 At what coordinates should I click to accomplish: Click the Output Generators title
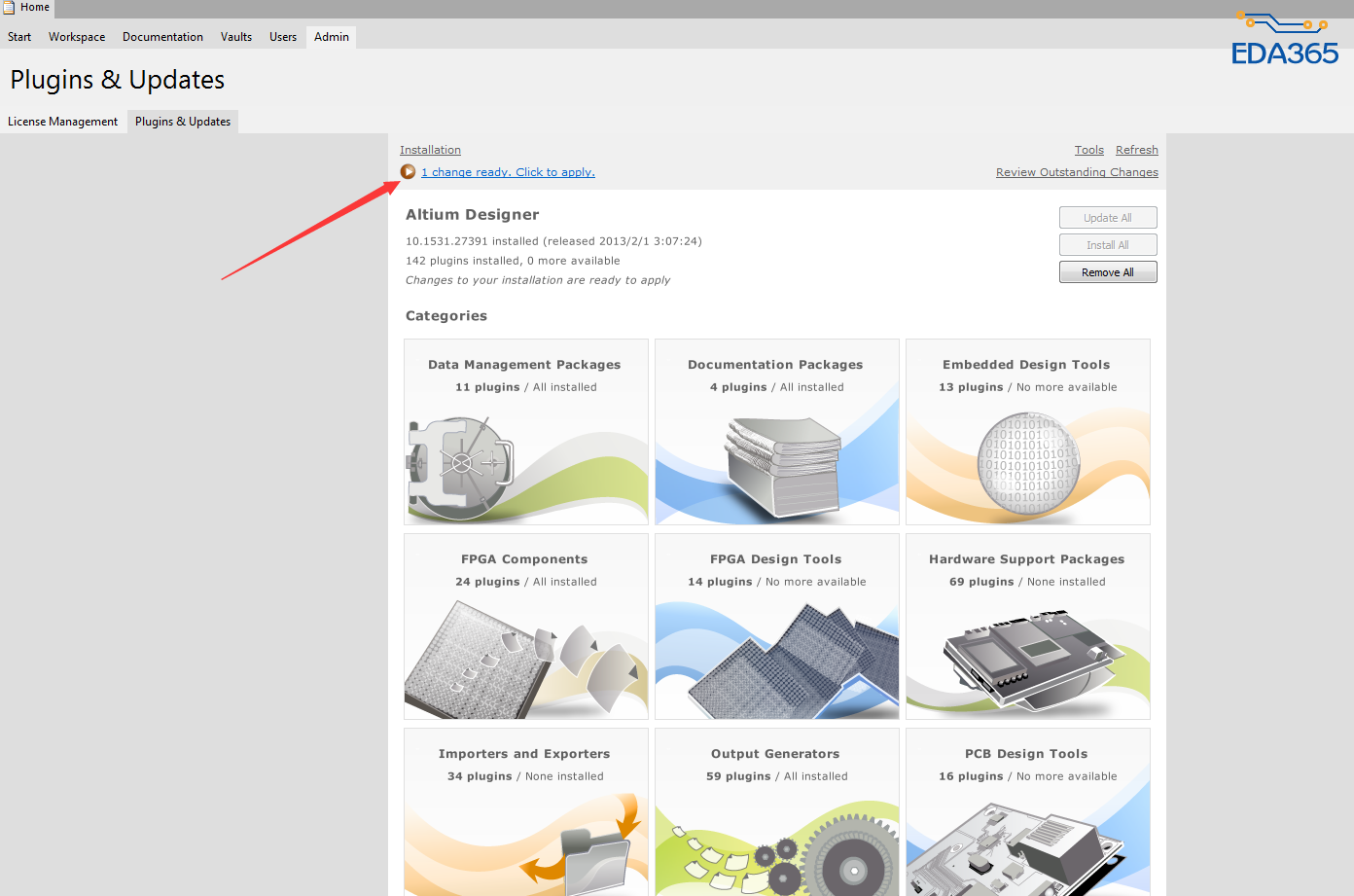click(775, 754)
